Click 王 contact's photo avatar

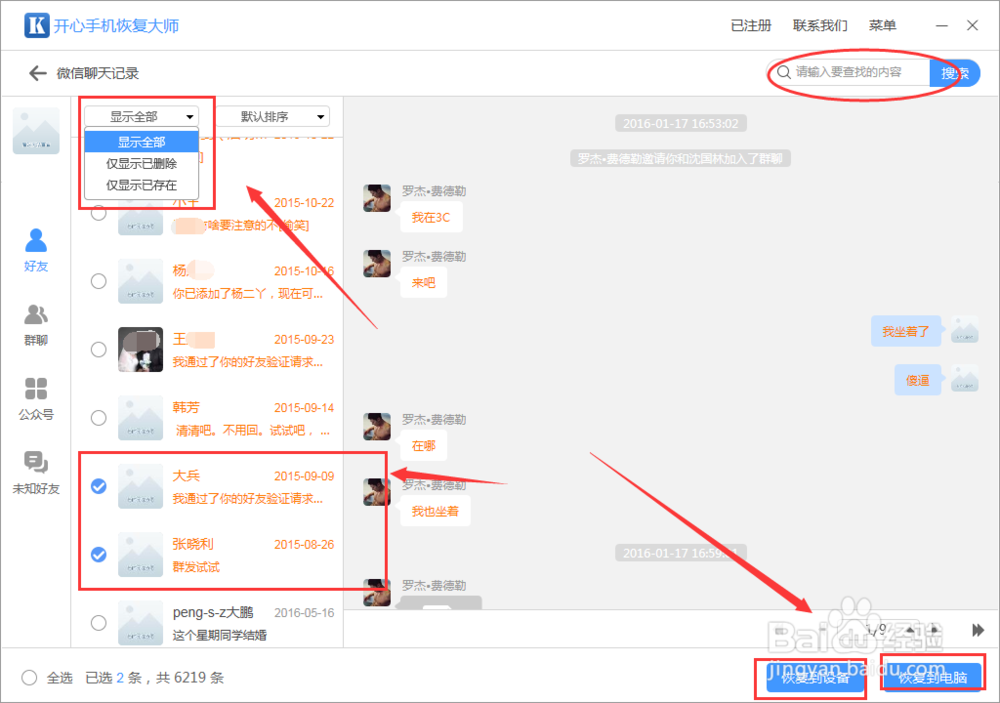coord(140,350)
